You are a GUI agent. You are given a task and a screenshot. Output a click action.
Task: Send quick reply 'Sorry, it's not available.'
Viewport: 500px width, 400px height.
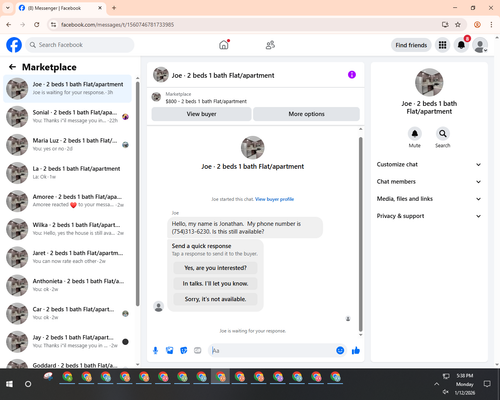click(x=215, y=299)
